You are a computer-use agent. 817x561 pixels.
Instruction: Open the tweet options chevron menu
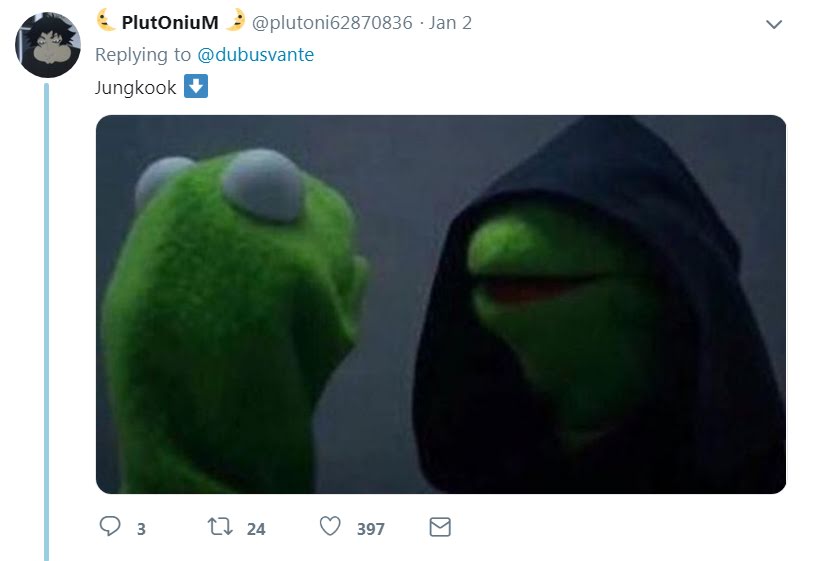pos(774,24)
